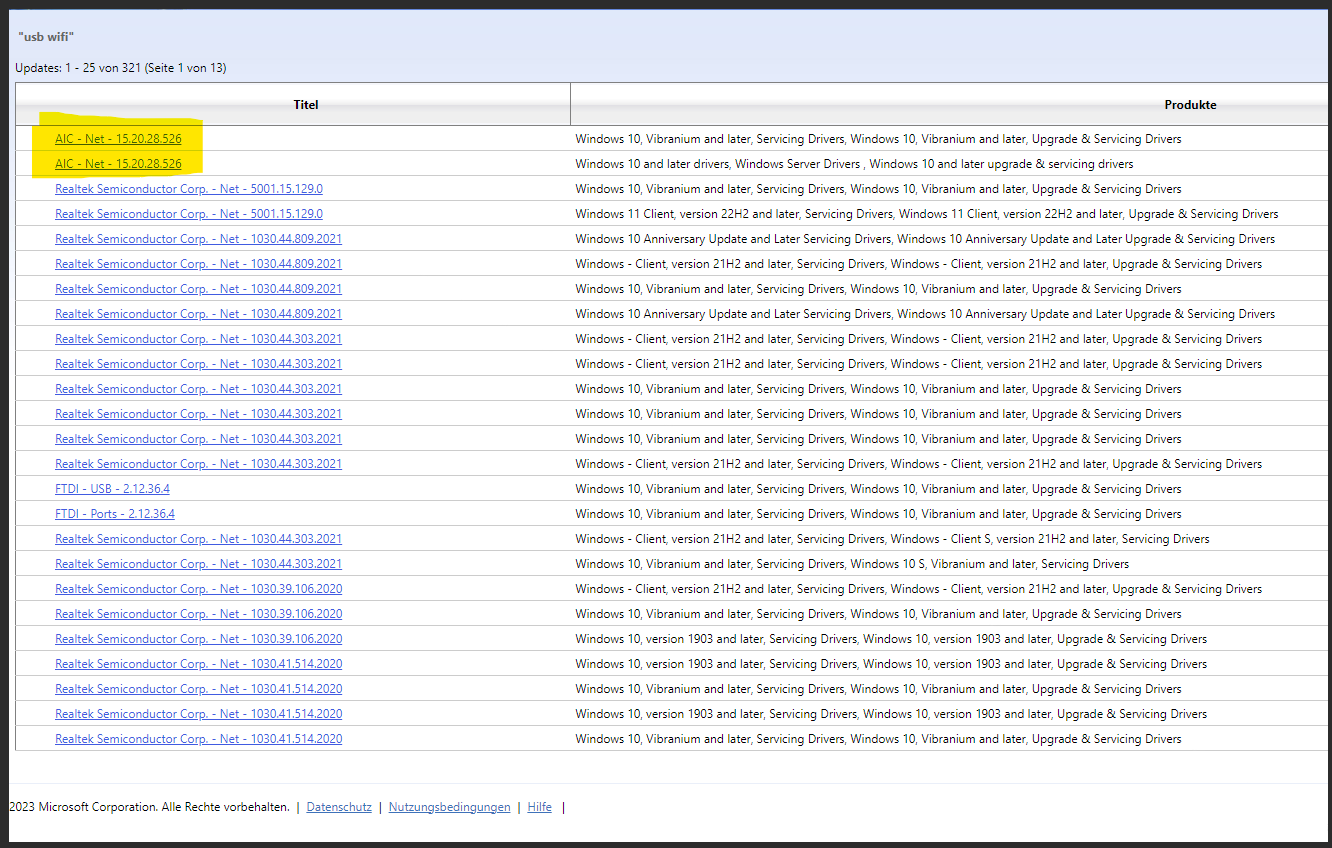Open the Datenschutz footer link
The width and height of the screenshot is (1332, 848).
(x=339, y=807)
